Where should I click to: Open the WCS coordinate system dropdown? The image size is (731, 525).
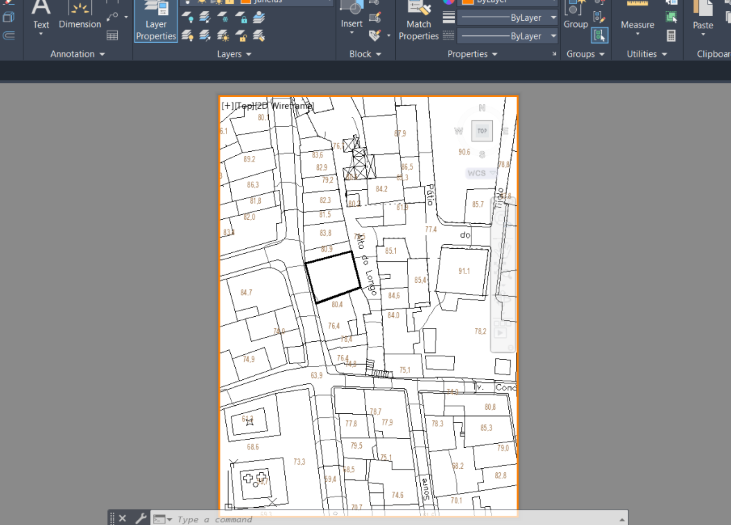coord(482,173)
